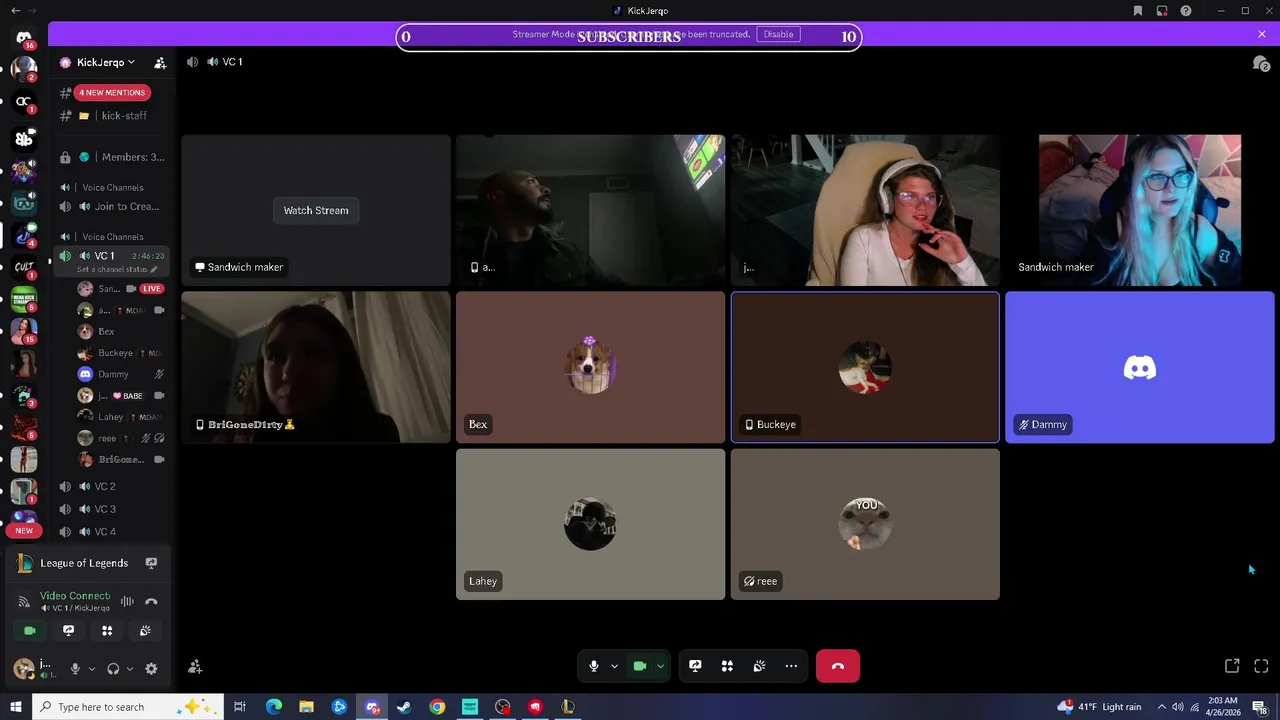1280x720 pixels.
Task: Open activities button in voice panel
Action: 107,631
